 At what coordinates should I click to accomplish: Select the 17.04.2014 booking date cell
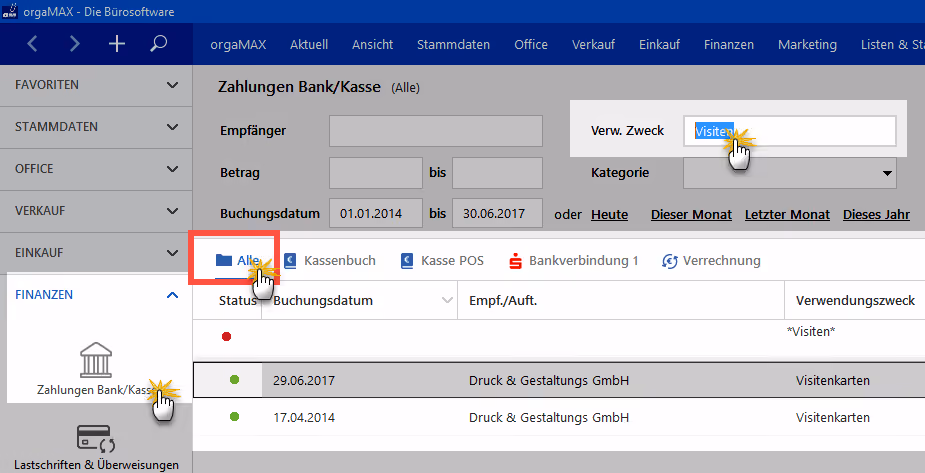(x=304, y=418)
